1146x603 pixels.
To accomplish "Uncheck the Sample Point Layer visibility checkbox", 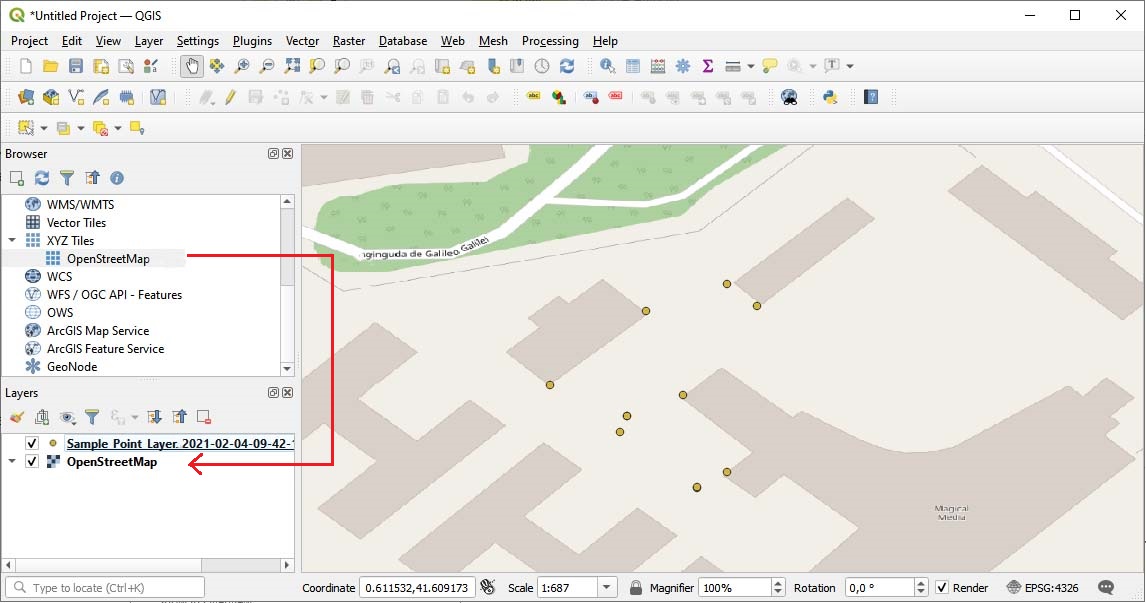I will (x=32, y=443).
